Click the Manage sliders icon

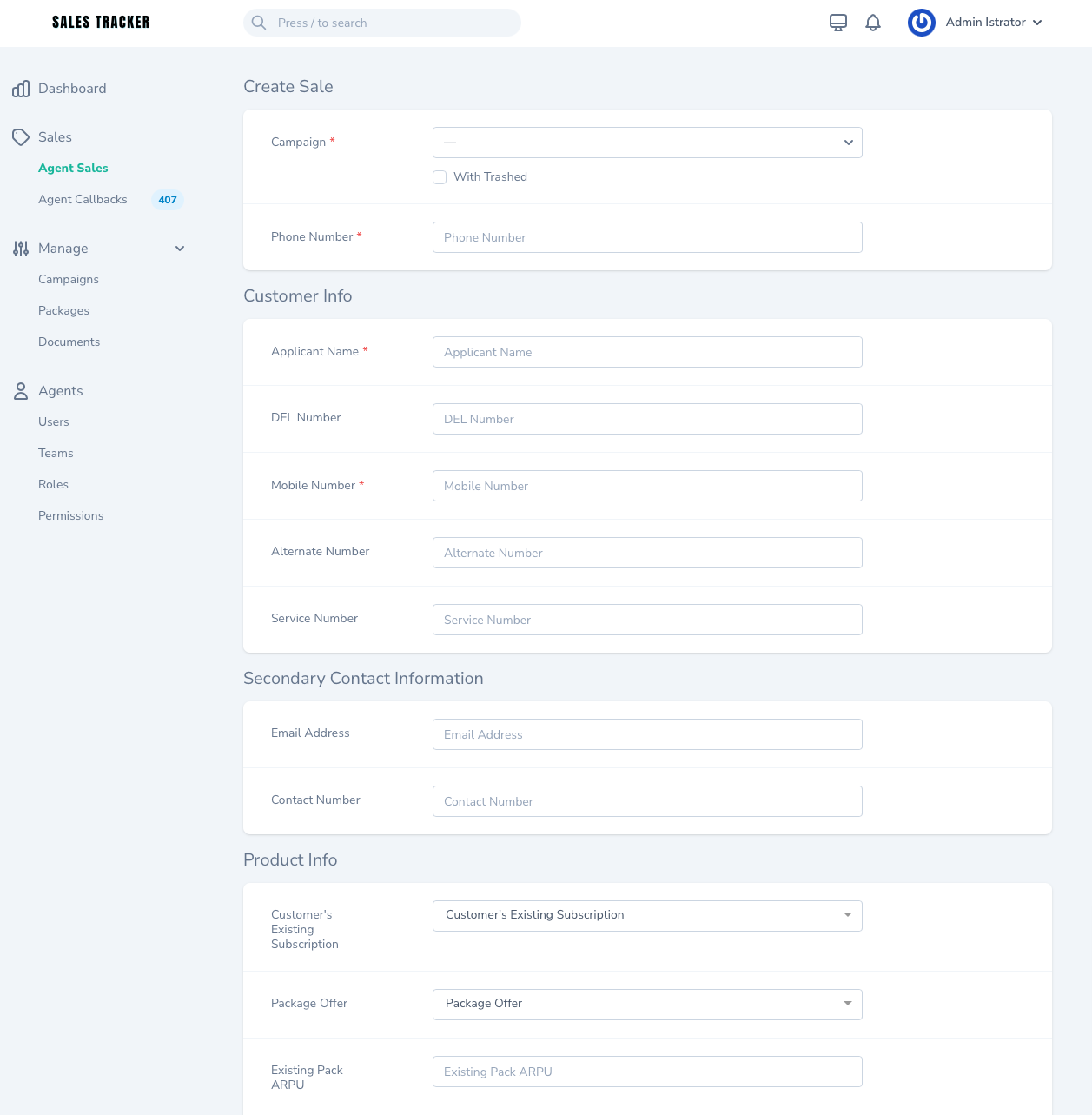pos(21,249)
